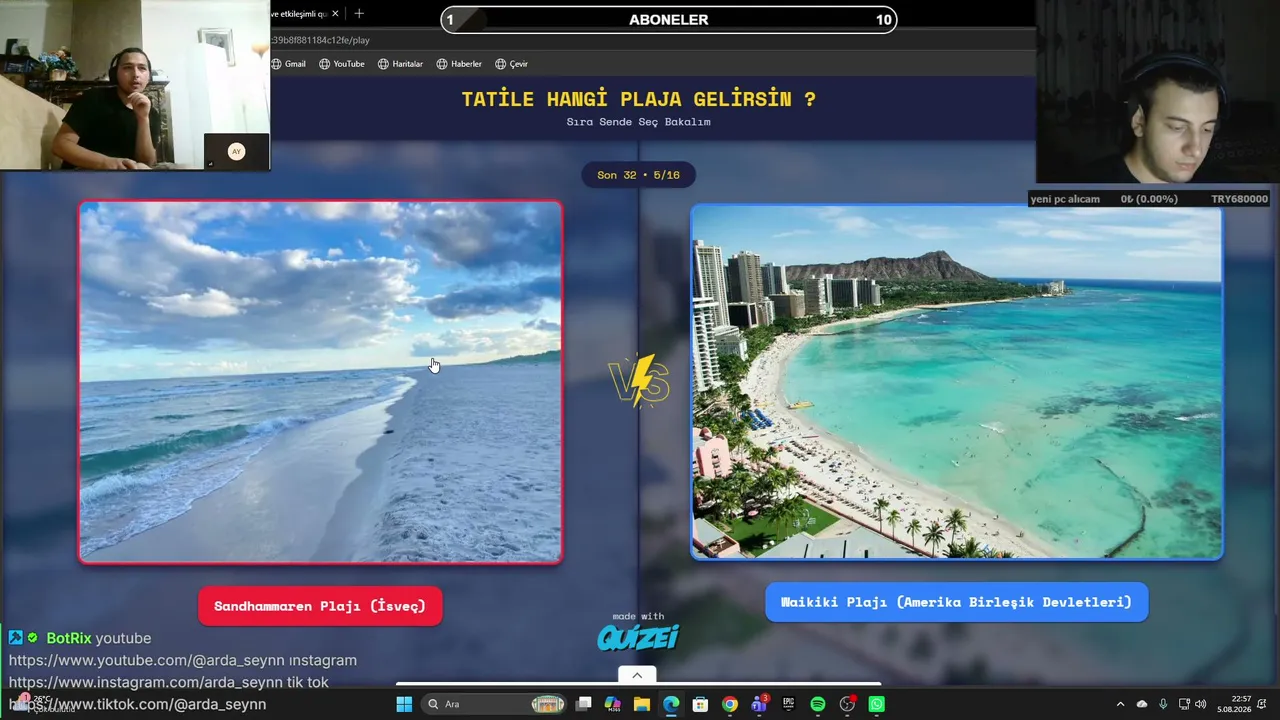Image resolution: width=1280 pixels, height=720 pixels.
Task: Open the Haritalar bookmark
Action: pos(400,64)
